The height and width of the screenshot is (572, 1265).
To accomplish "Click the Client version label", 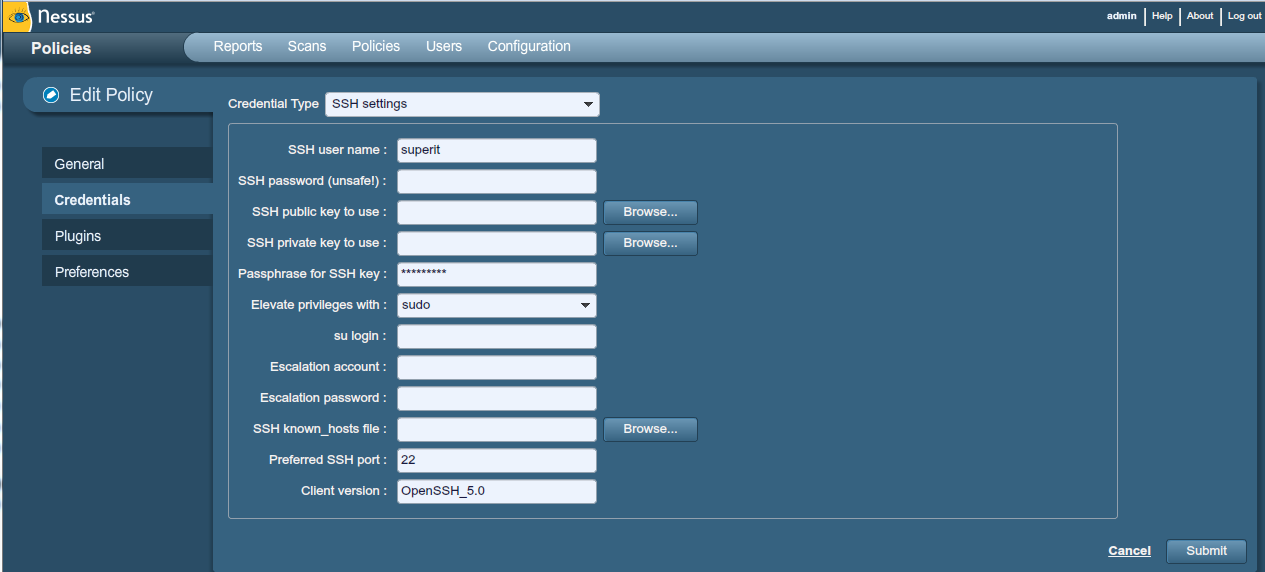I will pos(344,491).
